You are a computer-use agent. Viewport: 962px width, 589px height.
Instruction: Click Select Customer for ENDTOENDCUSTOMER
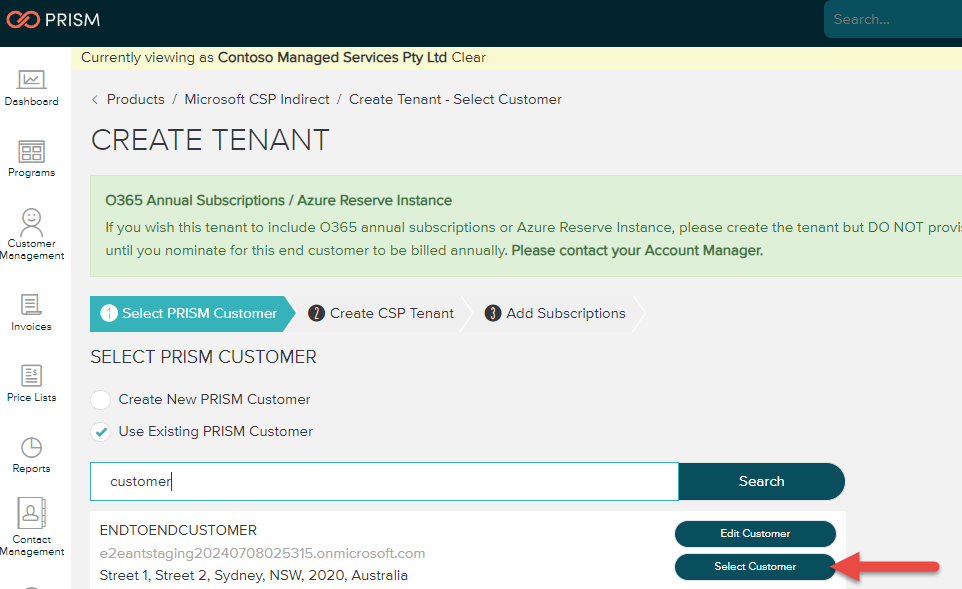pos(755,567)
